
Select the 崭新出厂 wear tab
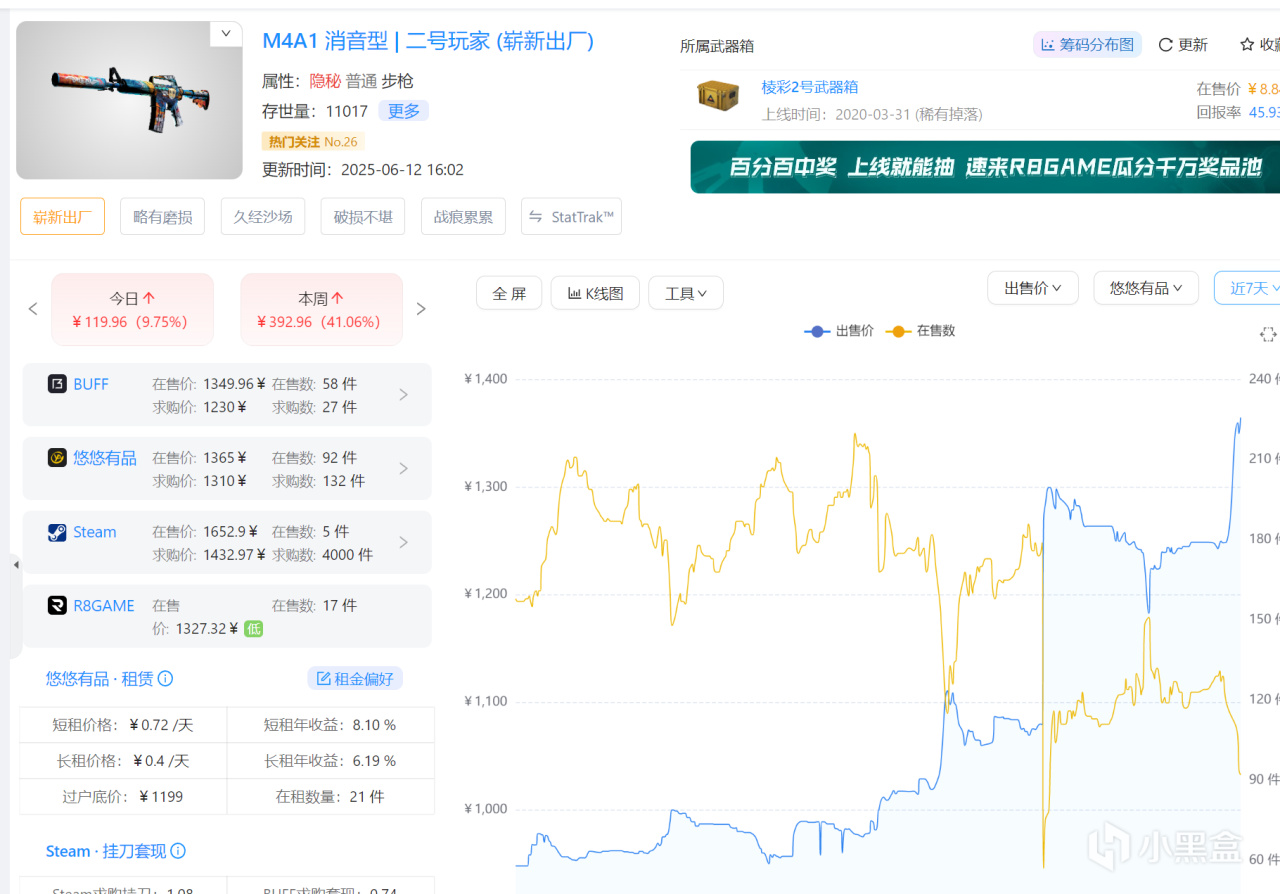click(x=62, y=216)
